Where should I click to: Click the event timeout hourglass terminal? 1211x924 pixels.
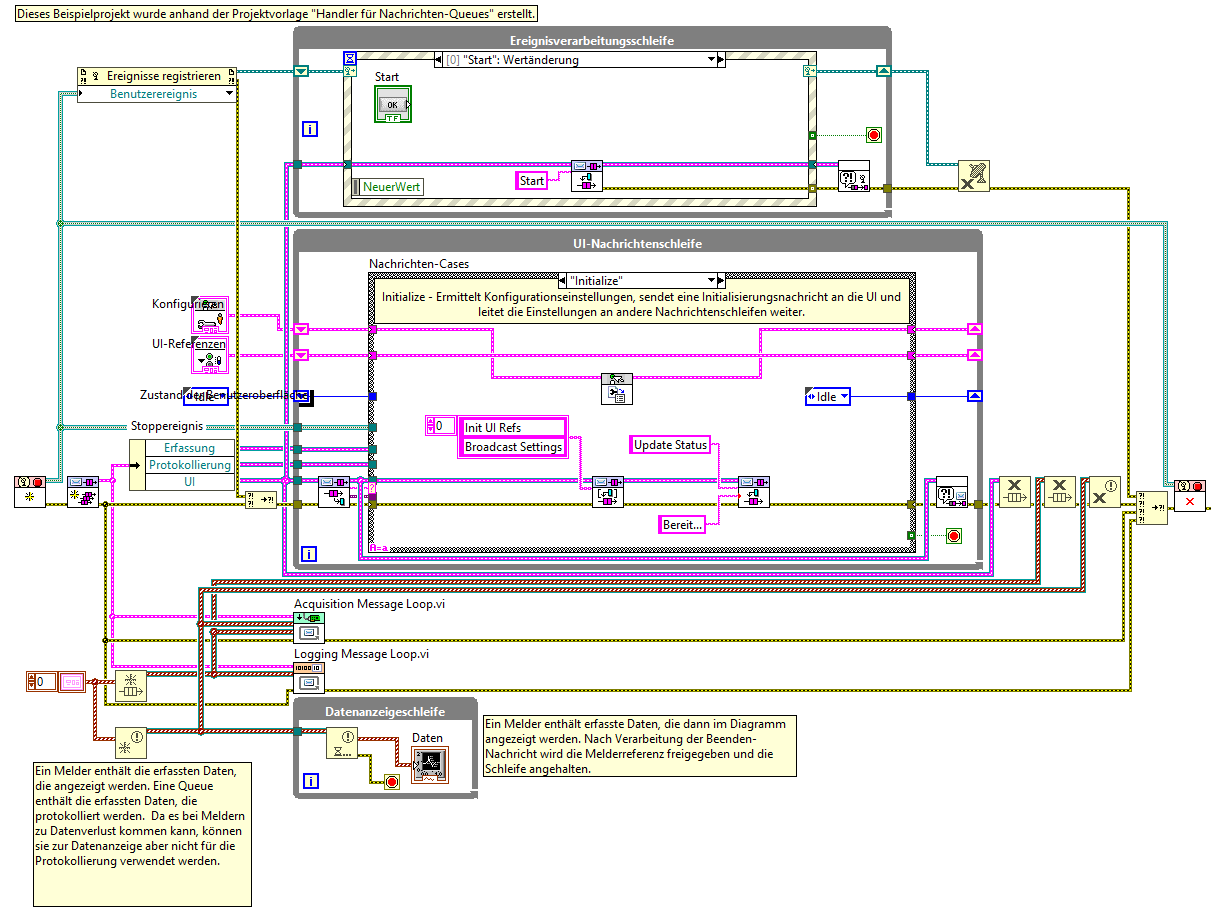[349, 58]
